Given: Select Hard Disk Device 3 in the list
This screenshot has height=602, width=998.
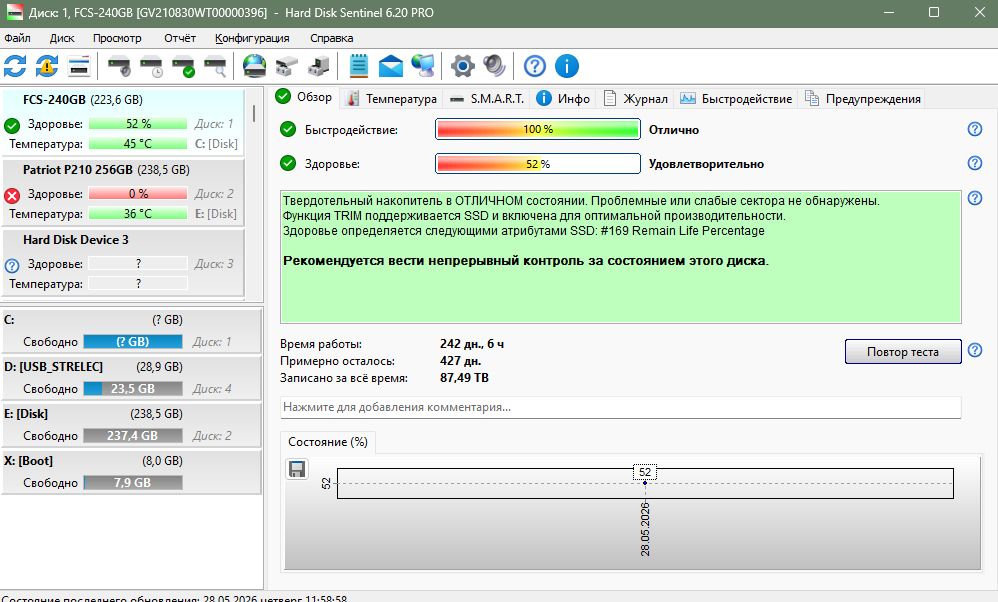Looking at the screenshot, I should pyautogui.click(x=123, y=262).
